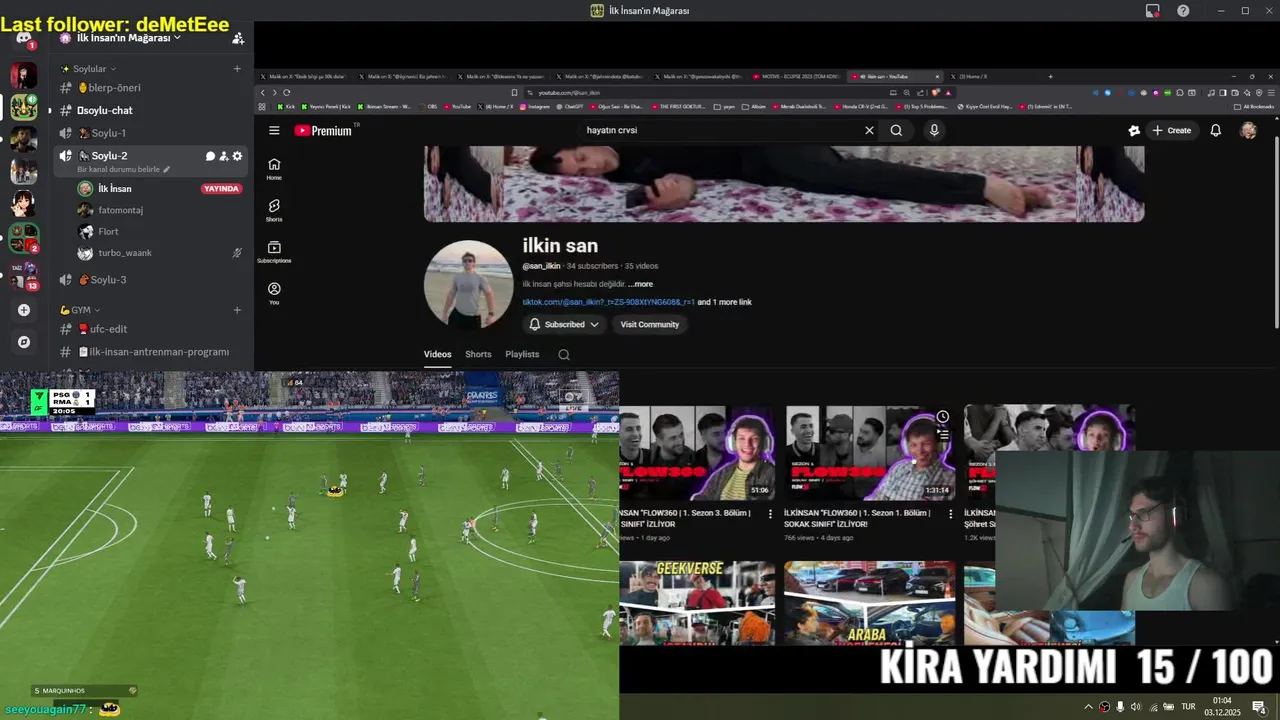1280x720 pixels.
Task: Expand channel description via ...more
Action: (640, 284)
